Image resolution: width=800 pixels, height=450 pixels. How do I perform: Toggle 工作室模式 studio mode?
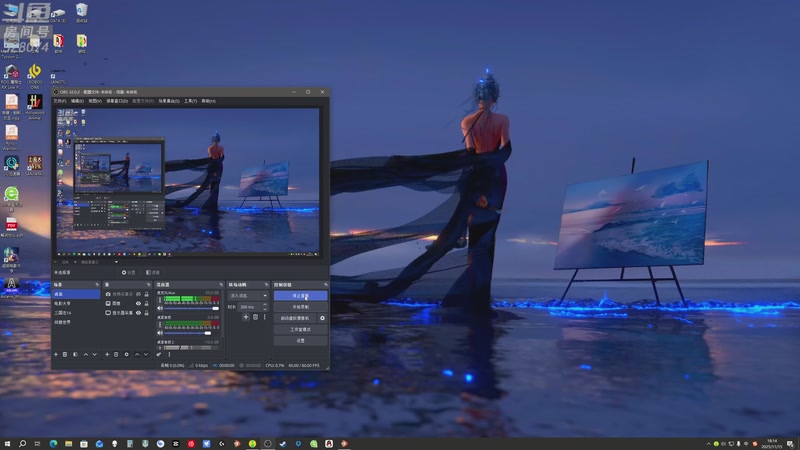(x=301, y=329)
